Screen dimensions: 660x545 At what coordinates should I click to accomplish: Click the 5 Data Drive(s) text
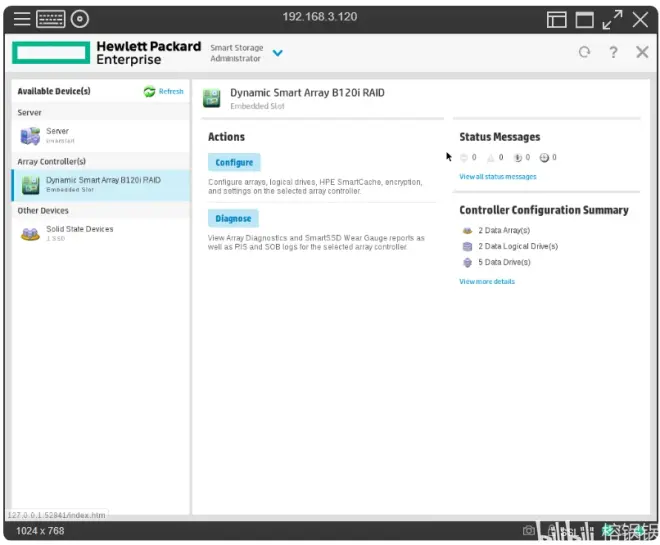(x=504, y=262)
